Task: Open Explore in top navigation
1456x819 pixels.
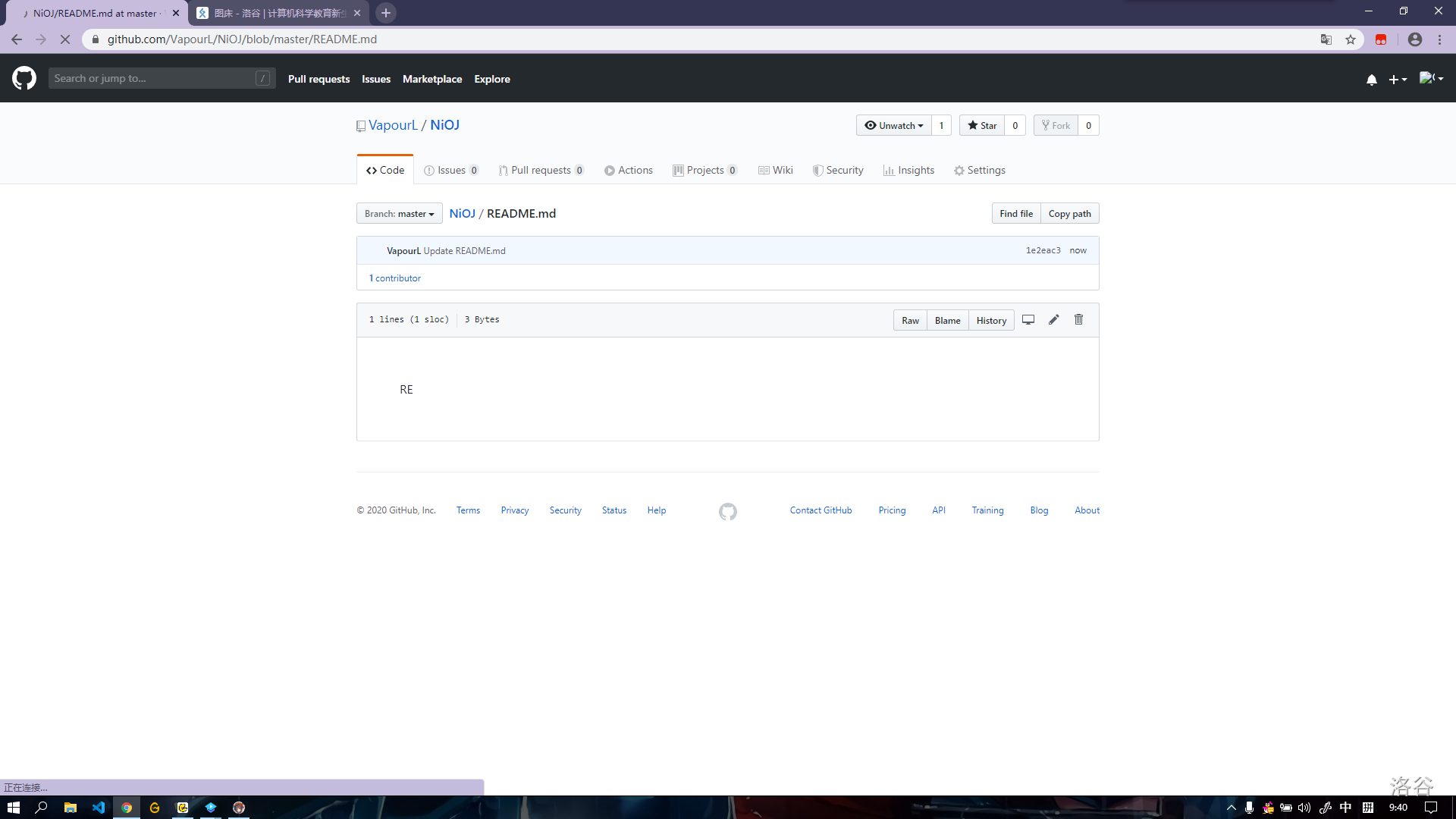Action: click(492, 79)
